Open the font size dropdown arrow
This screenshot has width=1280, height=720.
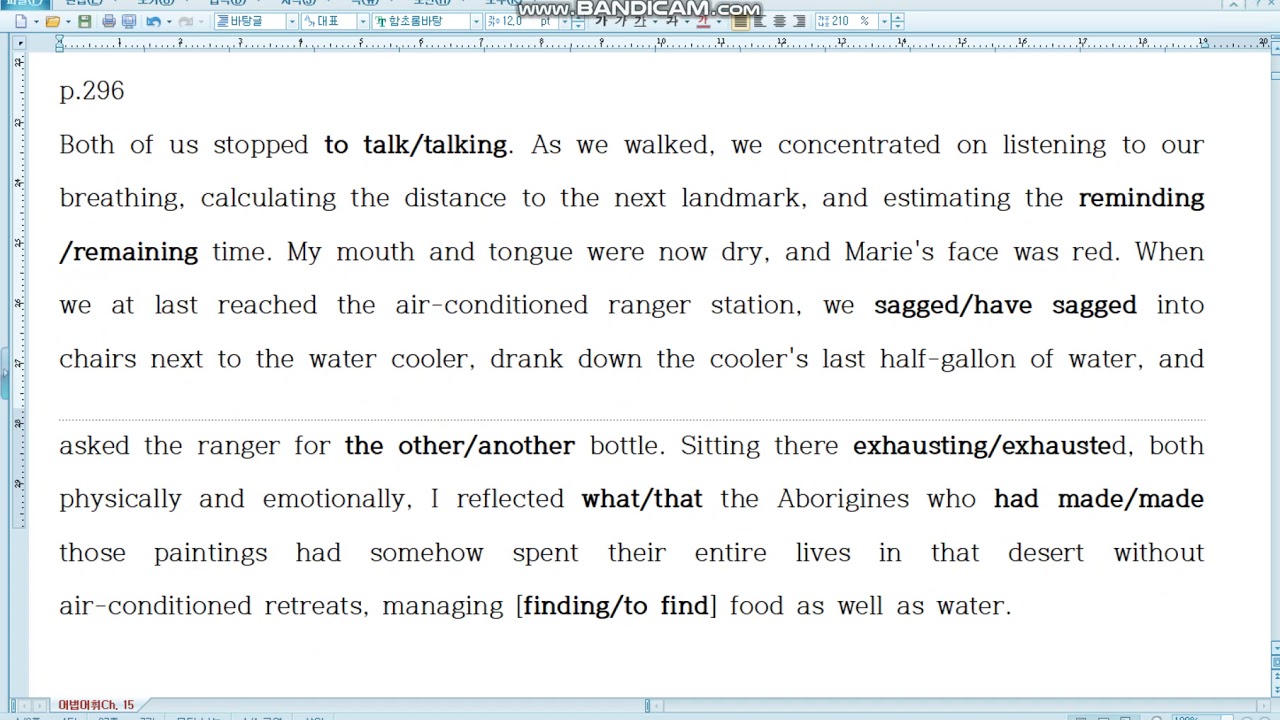pyautogui.click(x=565, y=21)
